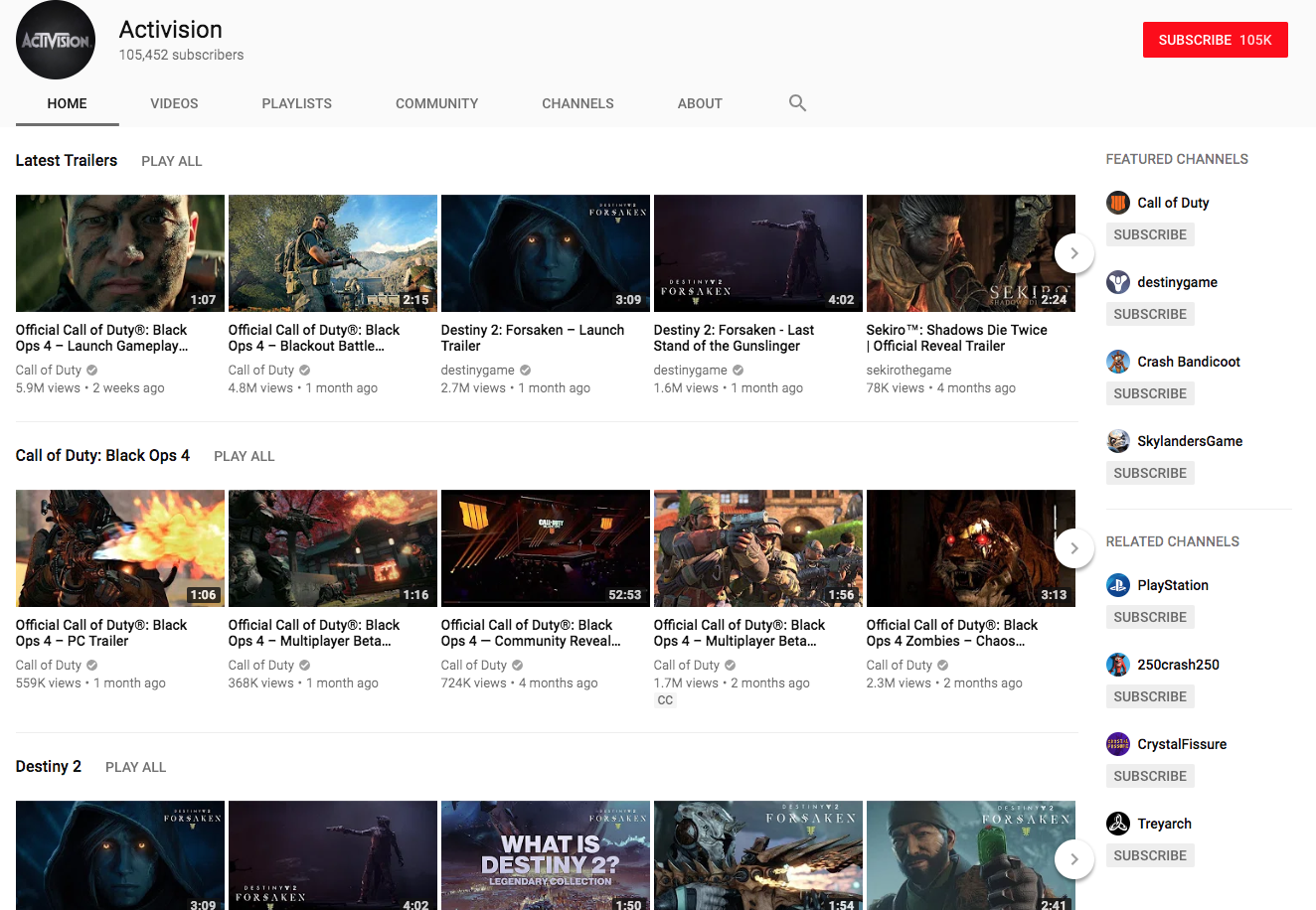Subscribe to the CrystalFissure channel
The width and height of the screenshot is (1316, 910).
(x=1150, y=776)
